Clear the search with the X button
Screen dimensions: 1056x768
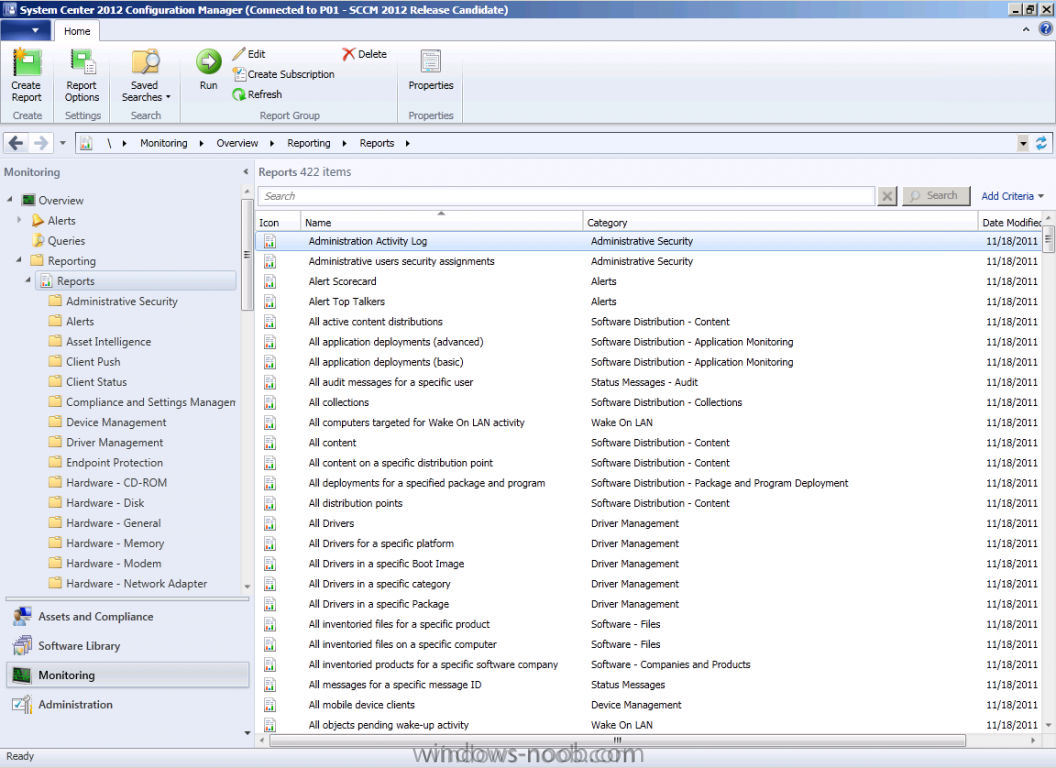pos(888,196)
